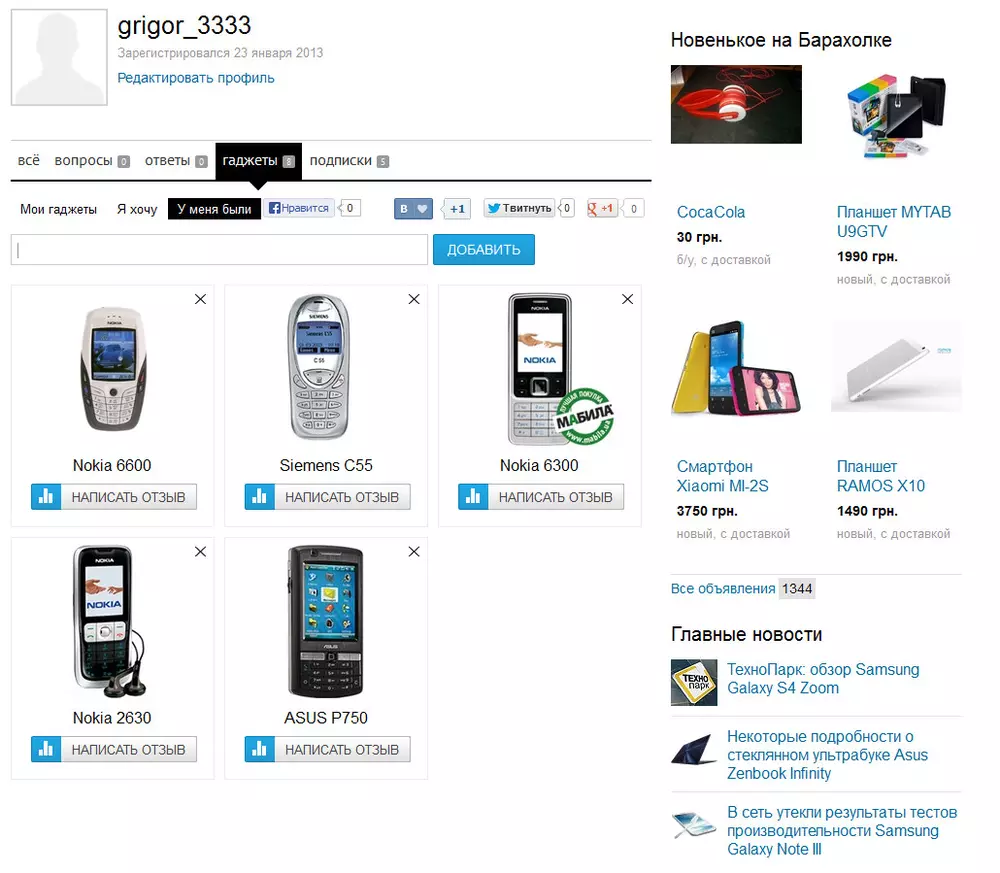The image size is (1000, 873).
Task: Open the CocaCola headphones thumbnail
Action: [736, 104]
